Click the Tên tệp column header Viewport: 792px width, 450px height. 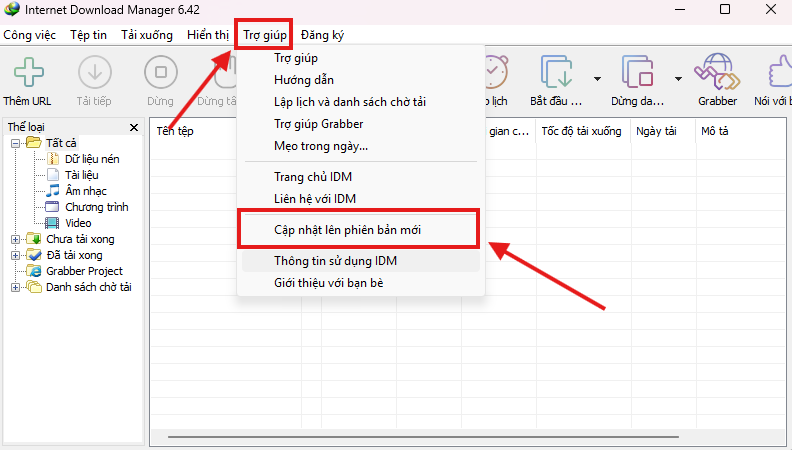[x=175, y=131]
